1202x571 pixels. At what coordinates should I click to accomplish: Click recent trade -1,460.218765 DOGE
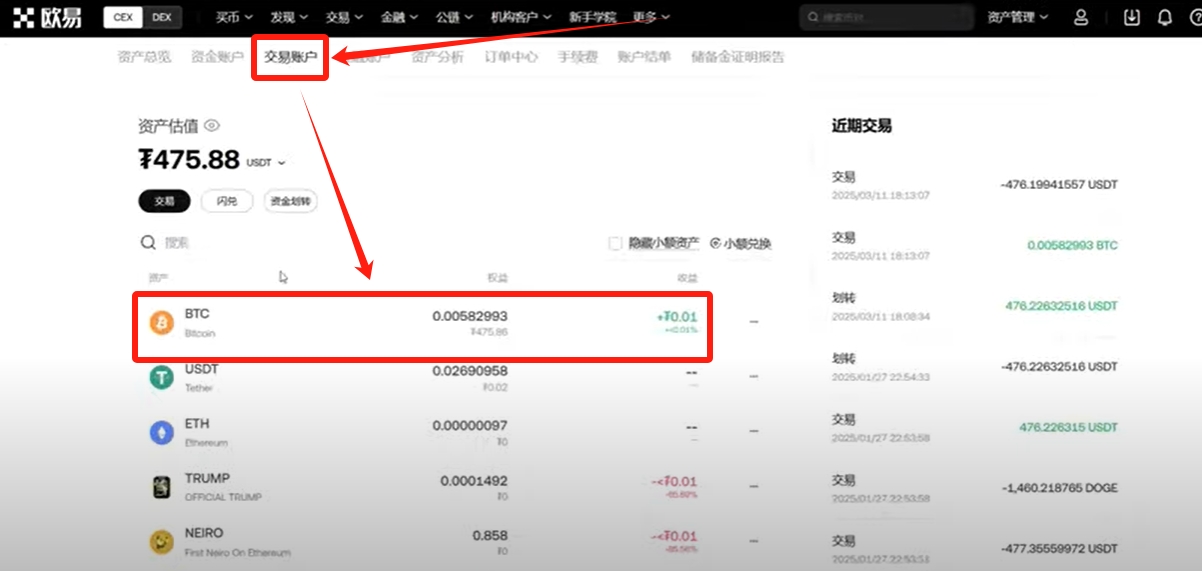click(1060, 488)
